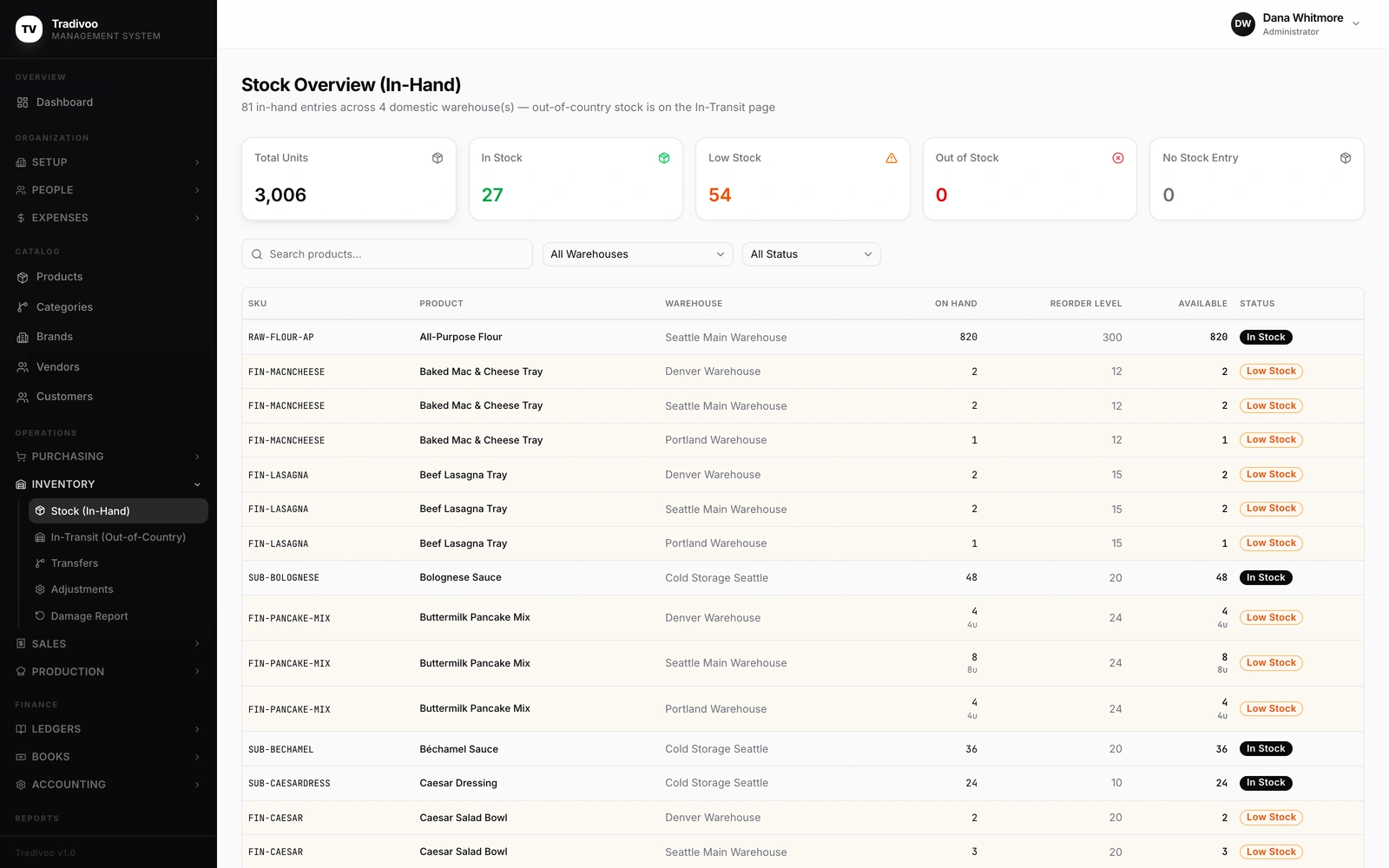Expand the PURCHASING section
1389x868 pixels.
pos(109,457)
